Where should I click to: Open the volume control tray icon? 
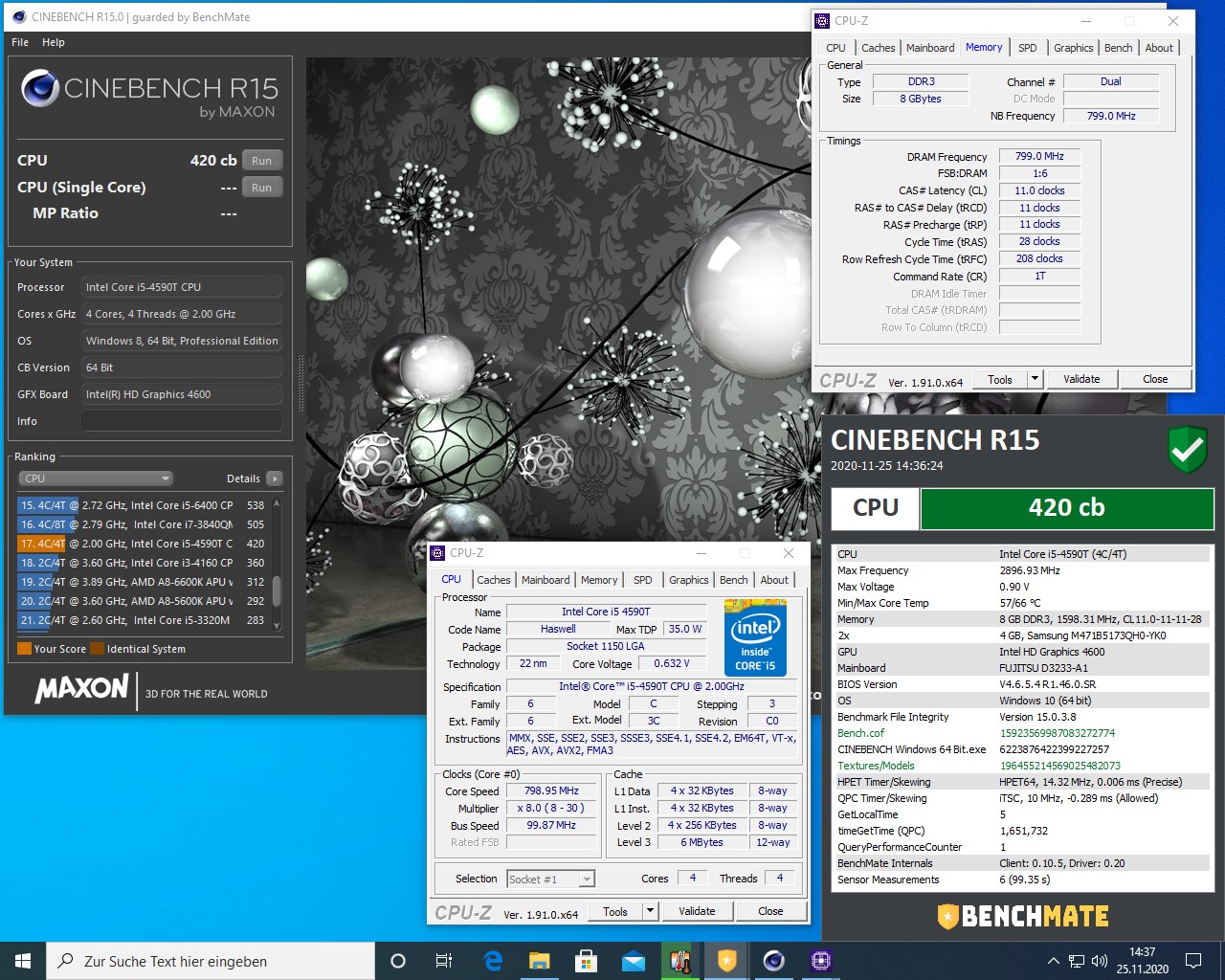tap(1100, 961)
